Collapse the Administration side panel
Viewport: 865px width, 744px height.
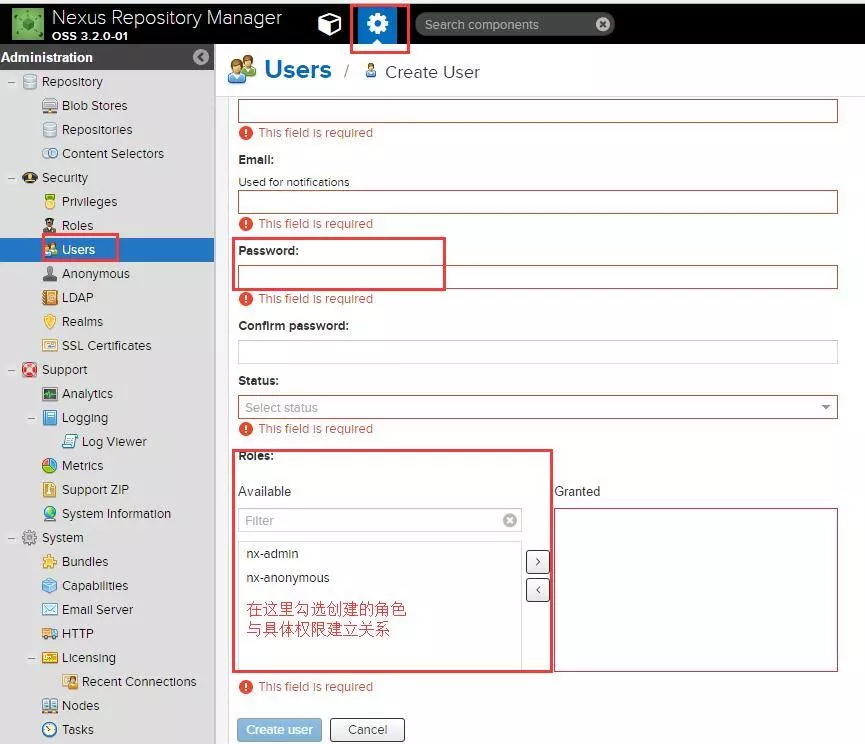[x=201, y=57]
